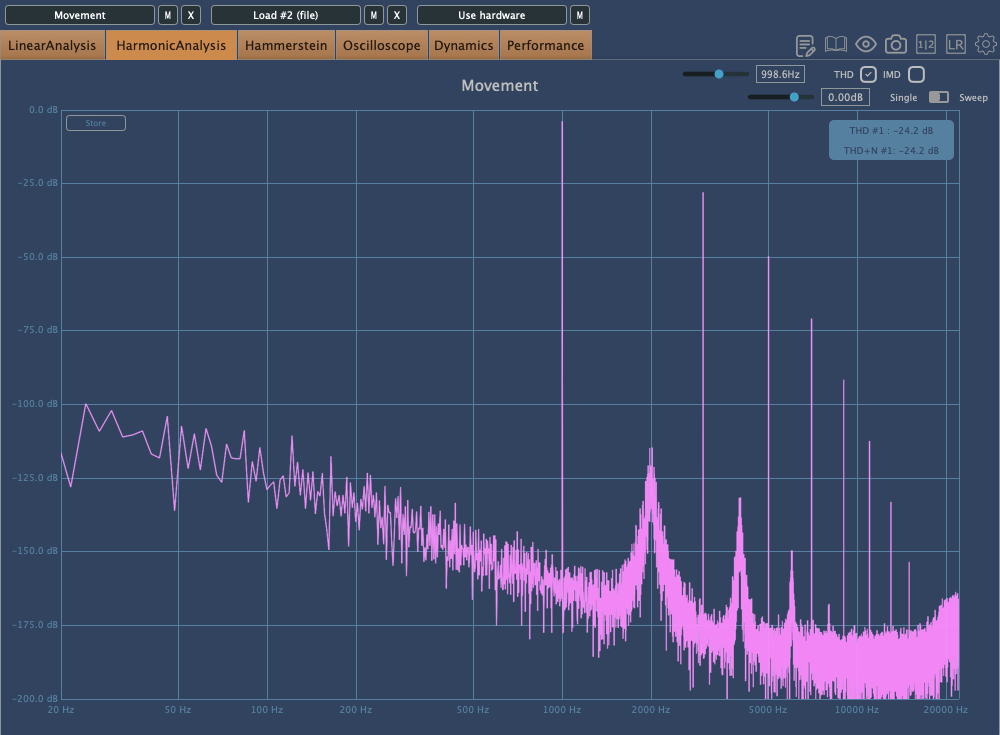Screen dimensions: 1000x735
Task: Click the LR stereo channel icon
Action: click(956, 45)
